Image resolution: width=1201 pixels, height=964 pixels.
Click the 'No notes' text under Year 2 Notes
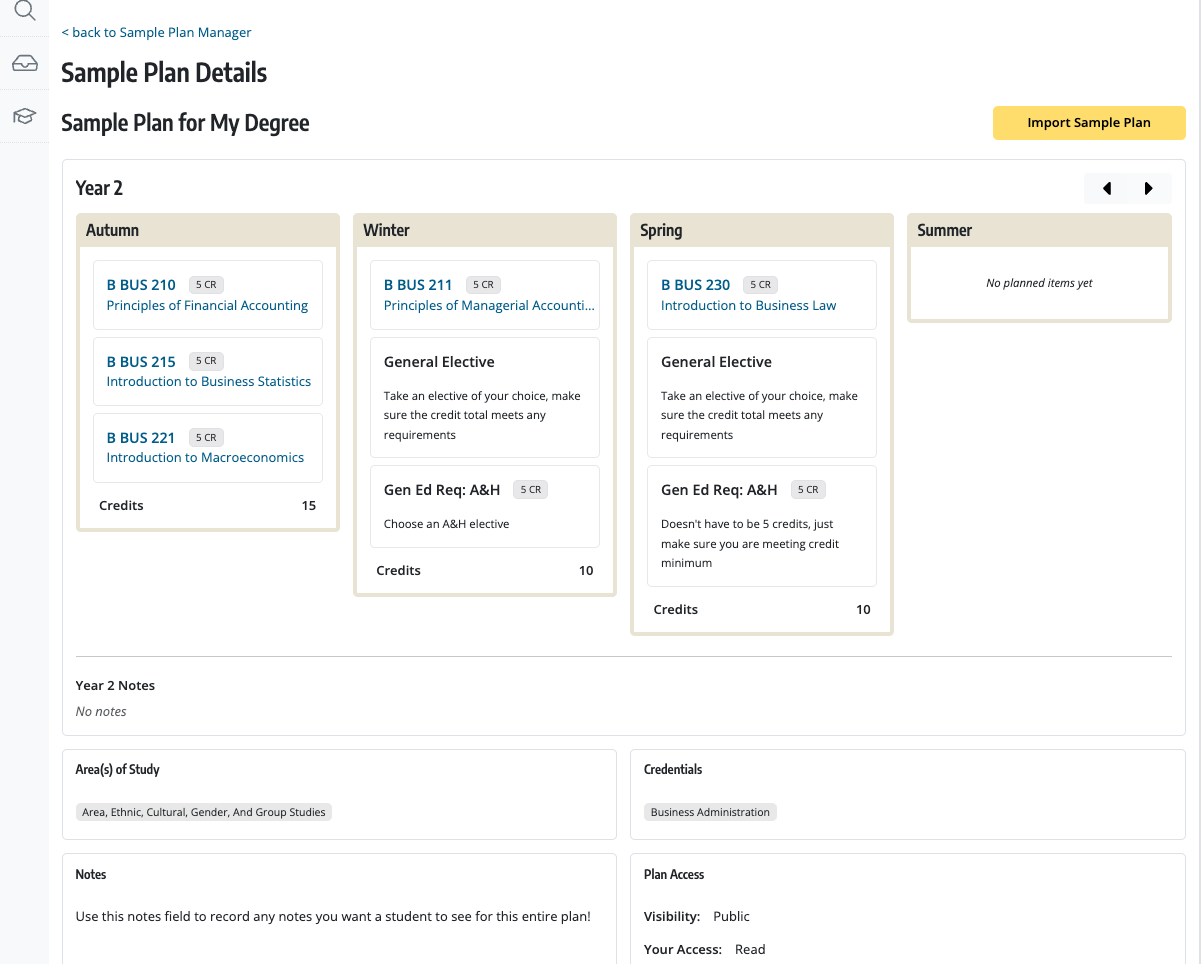pyautogui.click(x=101, y=712)
